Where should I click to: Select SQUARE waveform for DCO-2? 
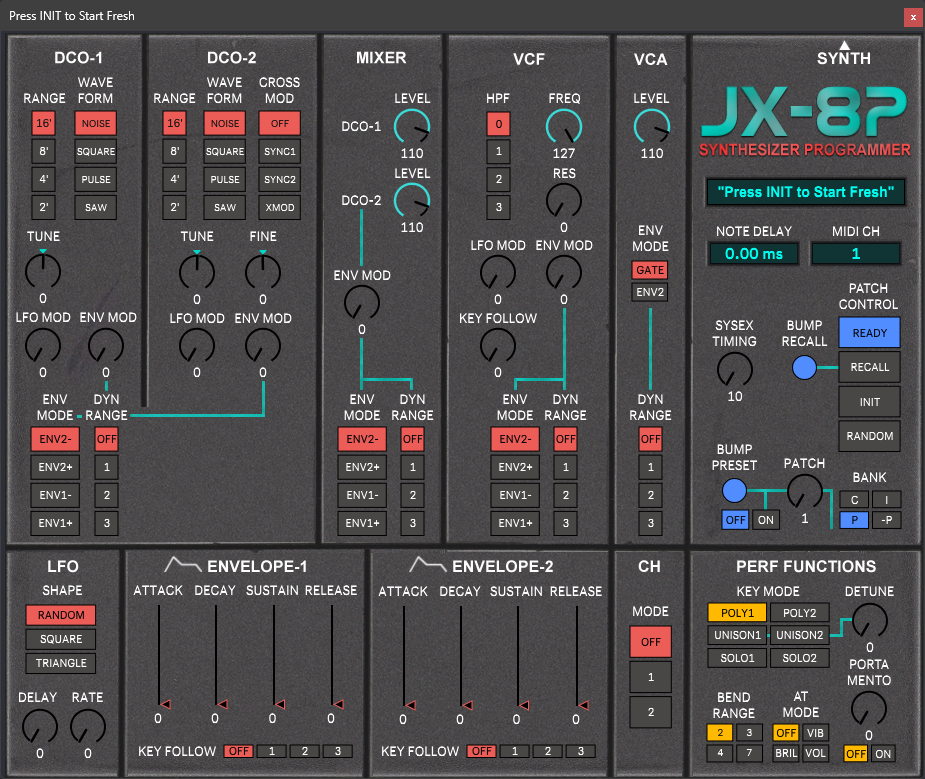pos(225,152)
